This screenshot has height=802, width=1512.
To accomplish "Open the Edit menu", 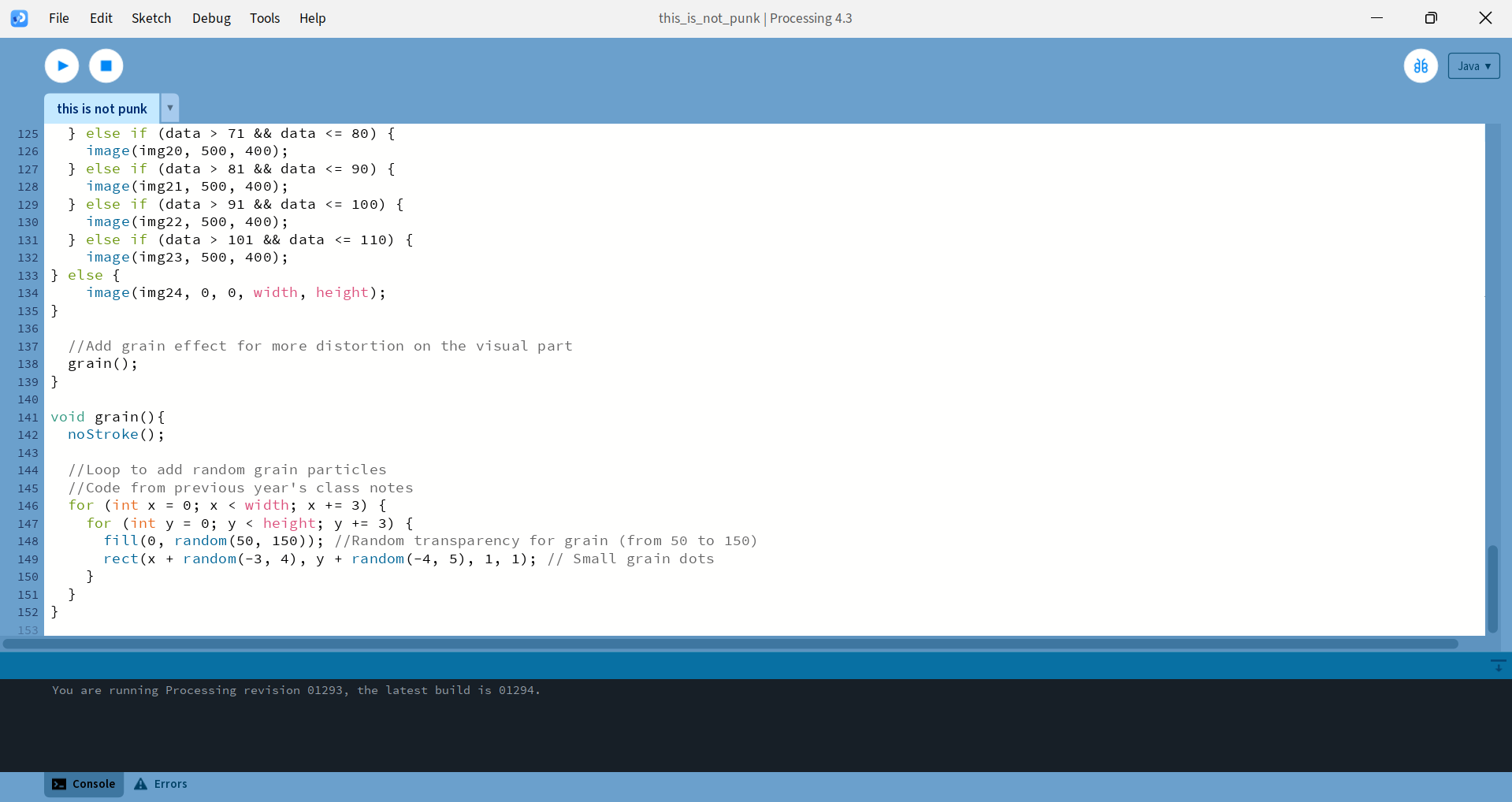I will 101,18.
